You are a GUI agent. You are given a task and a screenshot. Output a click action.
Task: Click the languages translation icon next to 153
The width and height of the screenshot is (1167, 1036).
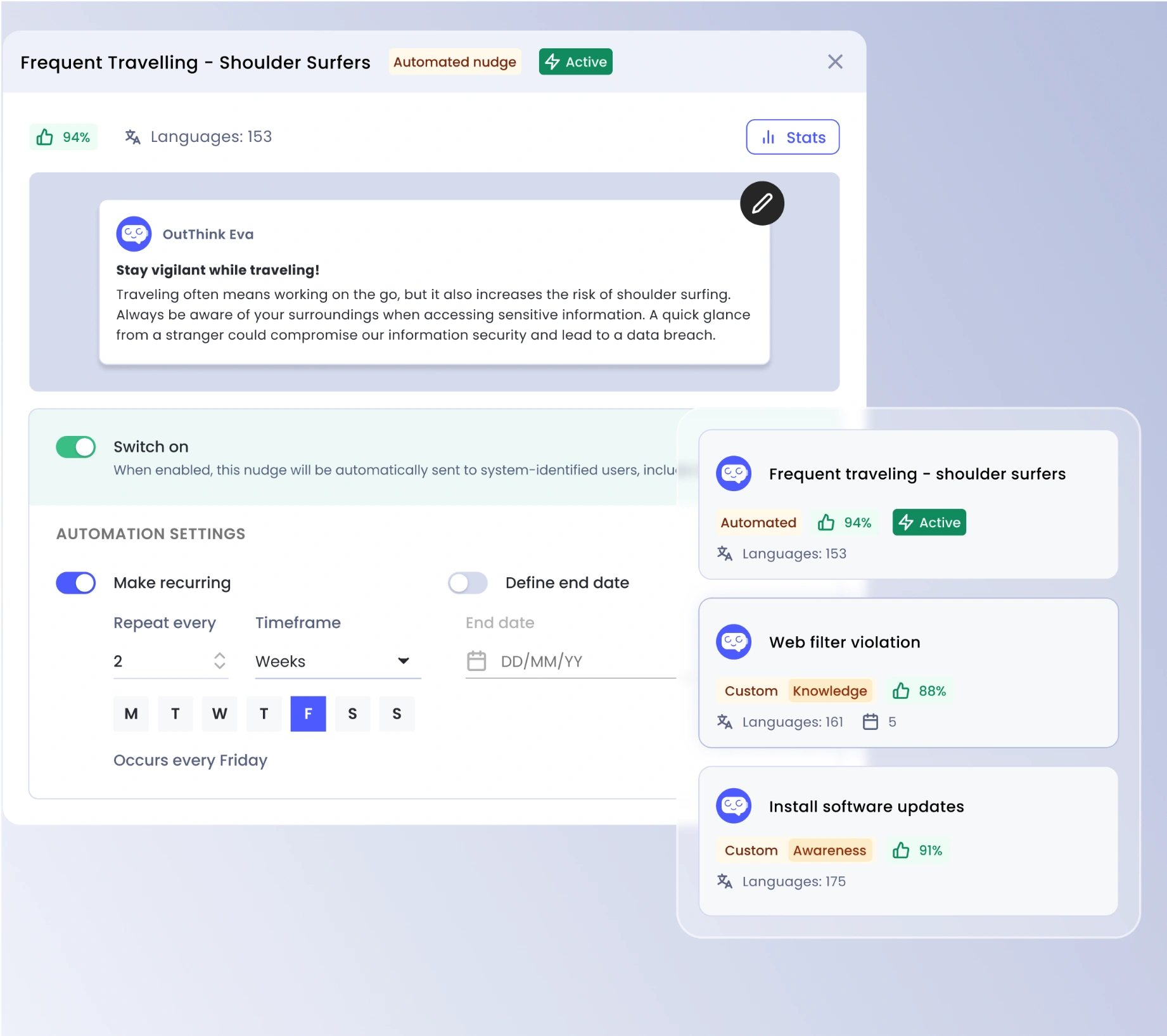coord(133,136)
